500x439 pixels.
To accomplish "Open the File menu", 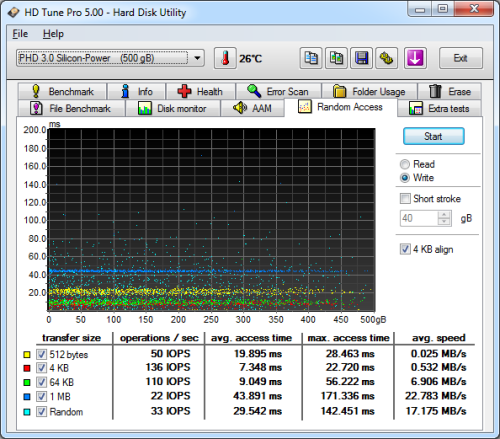I will pos(20,34).
